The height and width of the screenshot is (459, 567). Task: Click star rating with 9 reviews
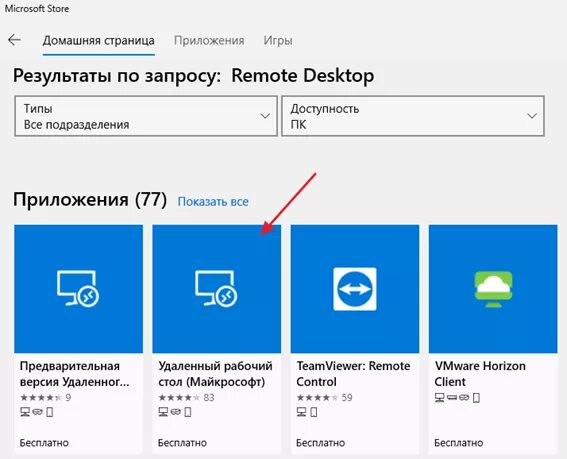click(x=45, y=398)
